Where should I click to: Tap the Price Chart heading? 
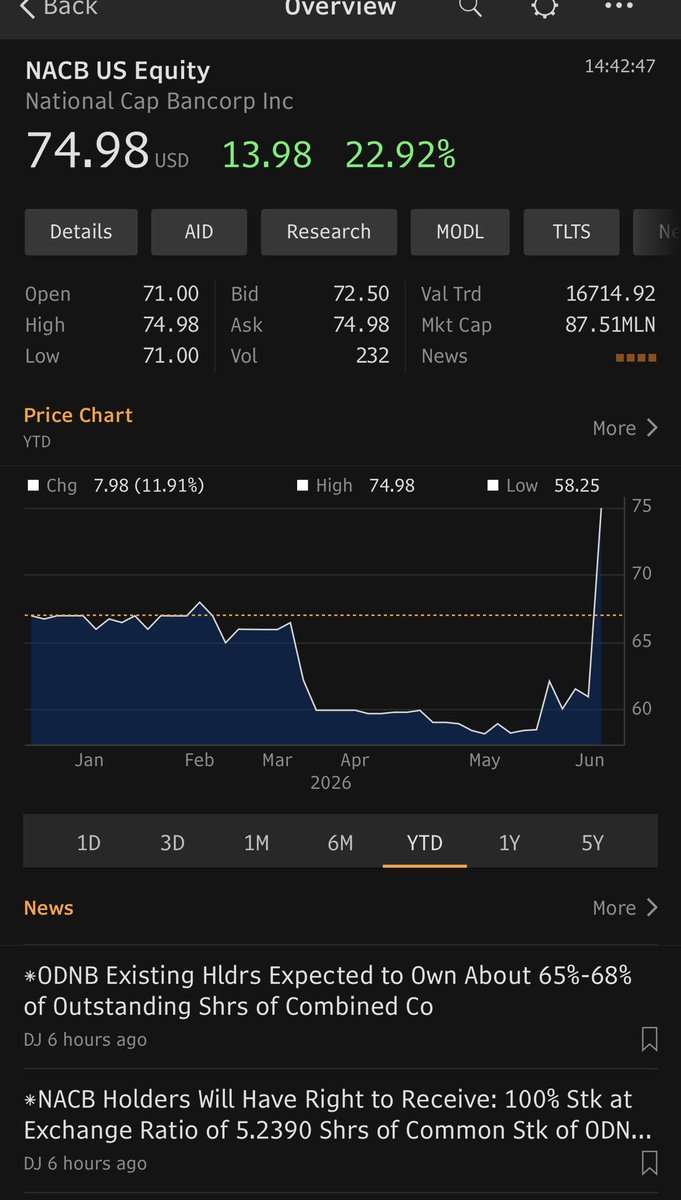pos(78,415)
